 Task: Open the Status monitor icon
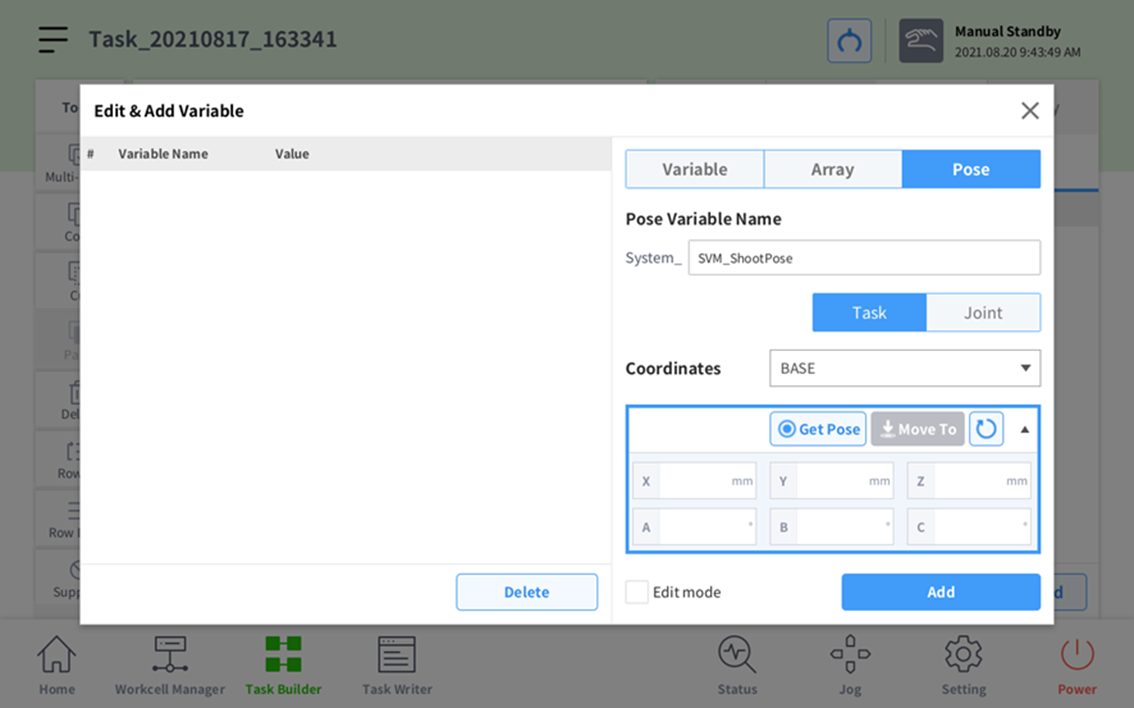tap(737, 665)
